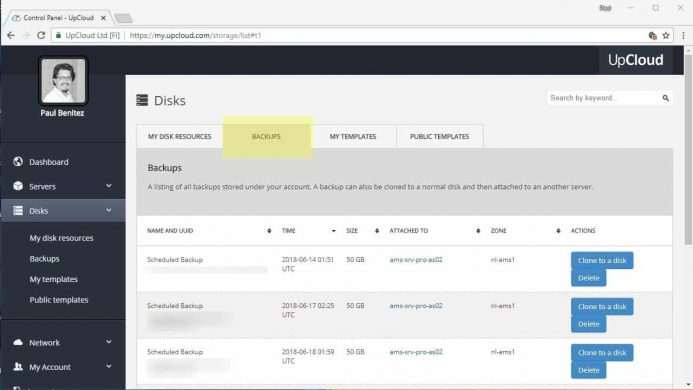Sort by ATTACHED TO column arrows
693x390 pixels.
[x=478, y=231]
